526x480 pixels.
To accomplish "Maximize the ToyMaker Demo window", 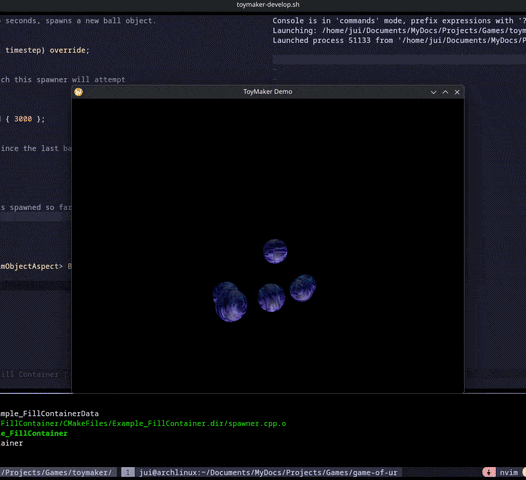I will (445, 92).
